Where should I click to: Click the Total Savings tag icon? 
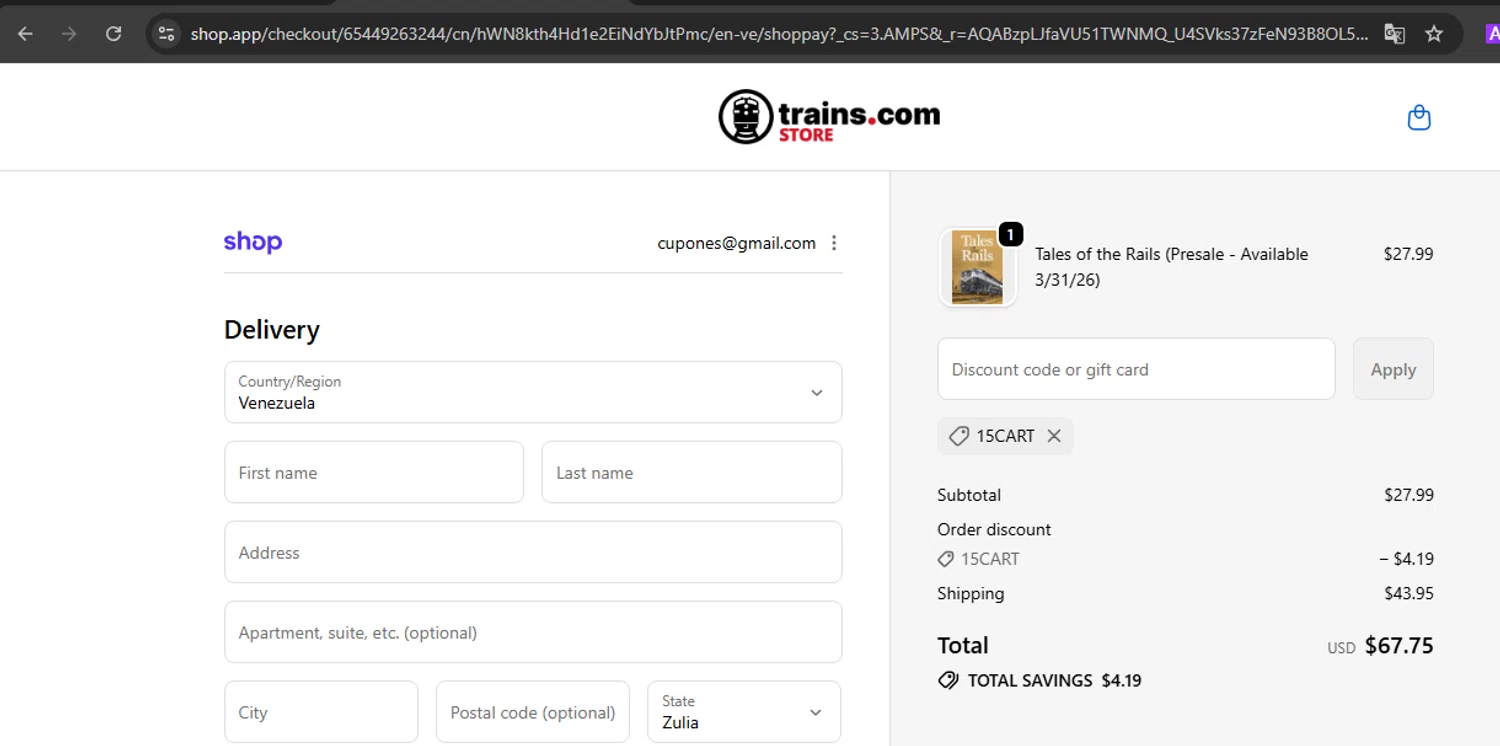[948, 681]
